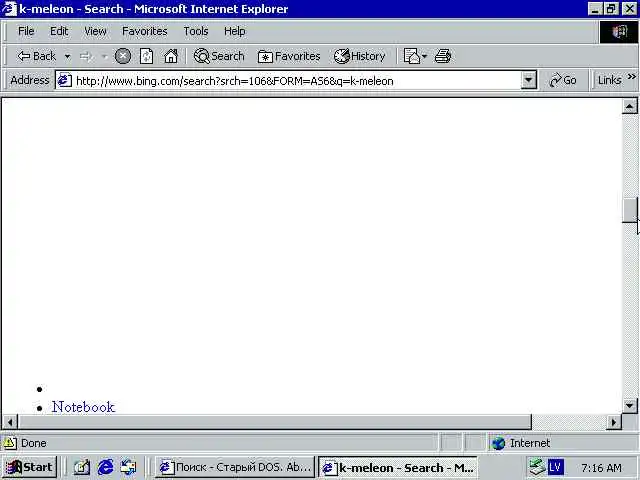
Task: Go to the Home page icon
Action: (x=171, y=56)
